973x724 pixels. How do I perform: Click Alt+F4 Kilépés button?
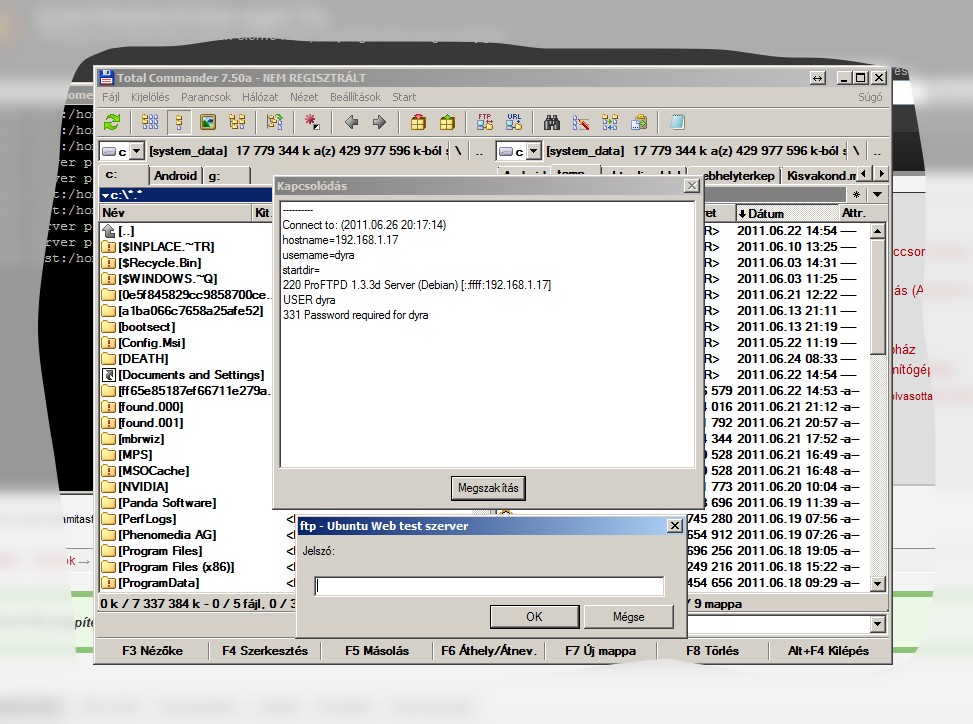pyautogui.click(x=828, y=651)
